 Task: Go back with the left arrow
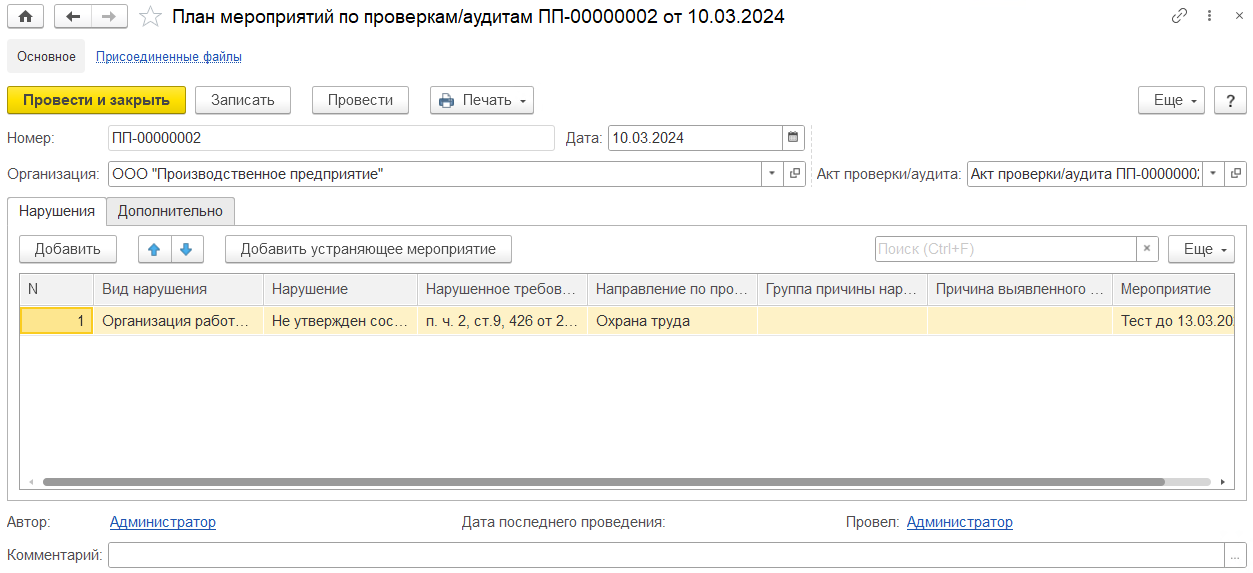pos(73,17)
